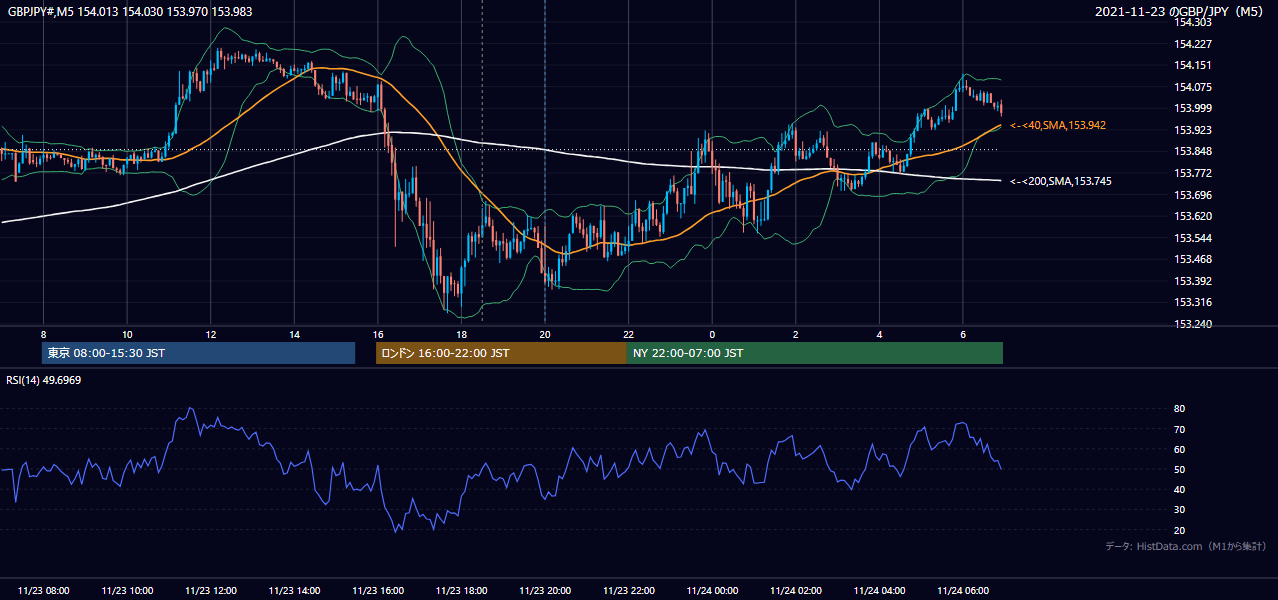Click the 11/23 12:00 time label
The height and width of the screenshot is (600, 1278).
pyautogui.click(x=210, y=591)
